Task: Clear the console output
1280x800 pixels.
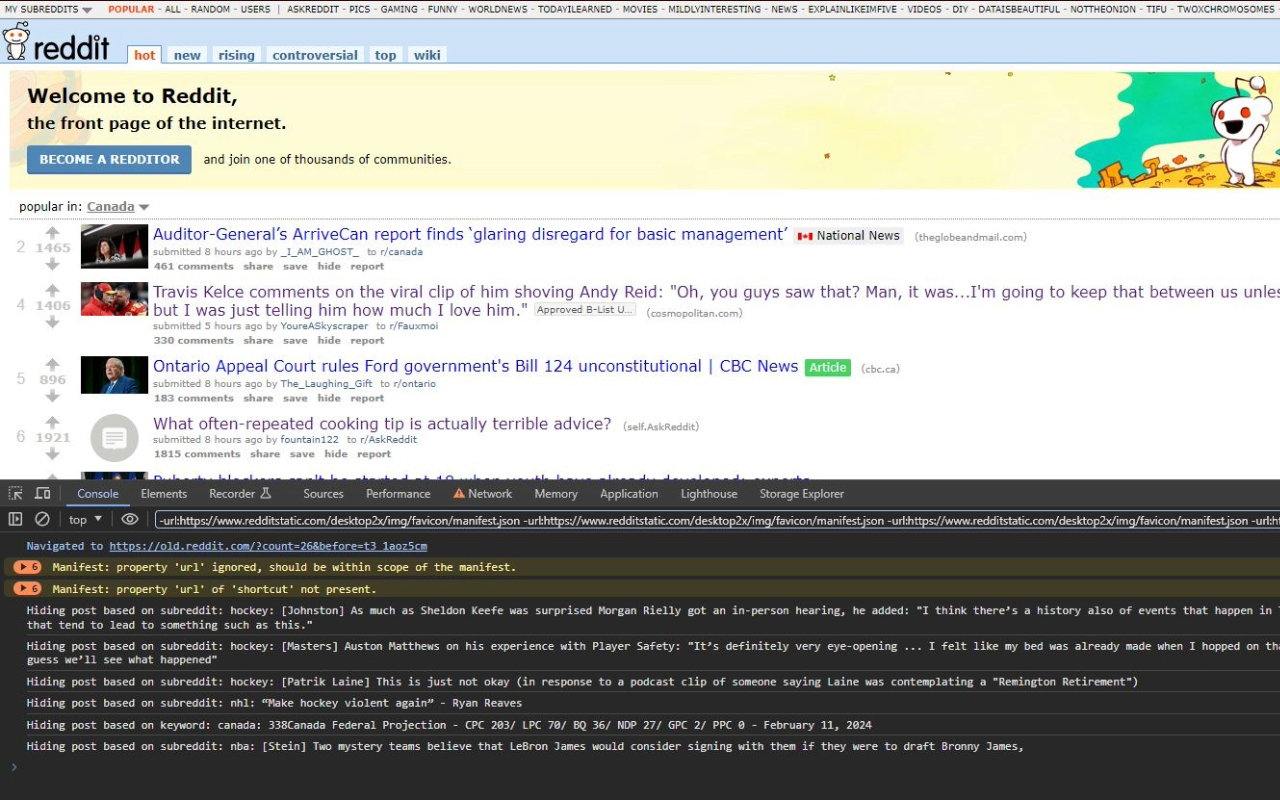Action: [x=41, y=519]
